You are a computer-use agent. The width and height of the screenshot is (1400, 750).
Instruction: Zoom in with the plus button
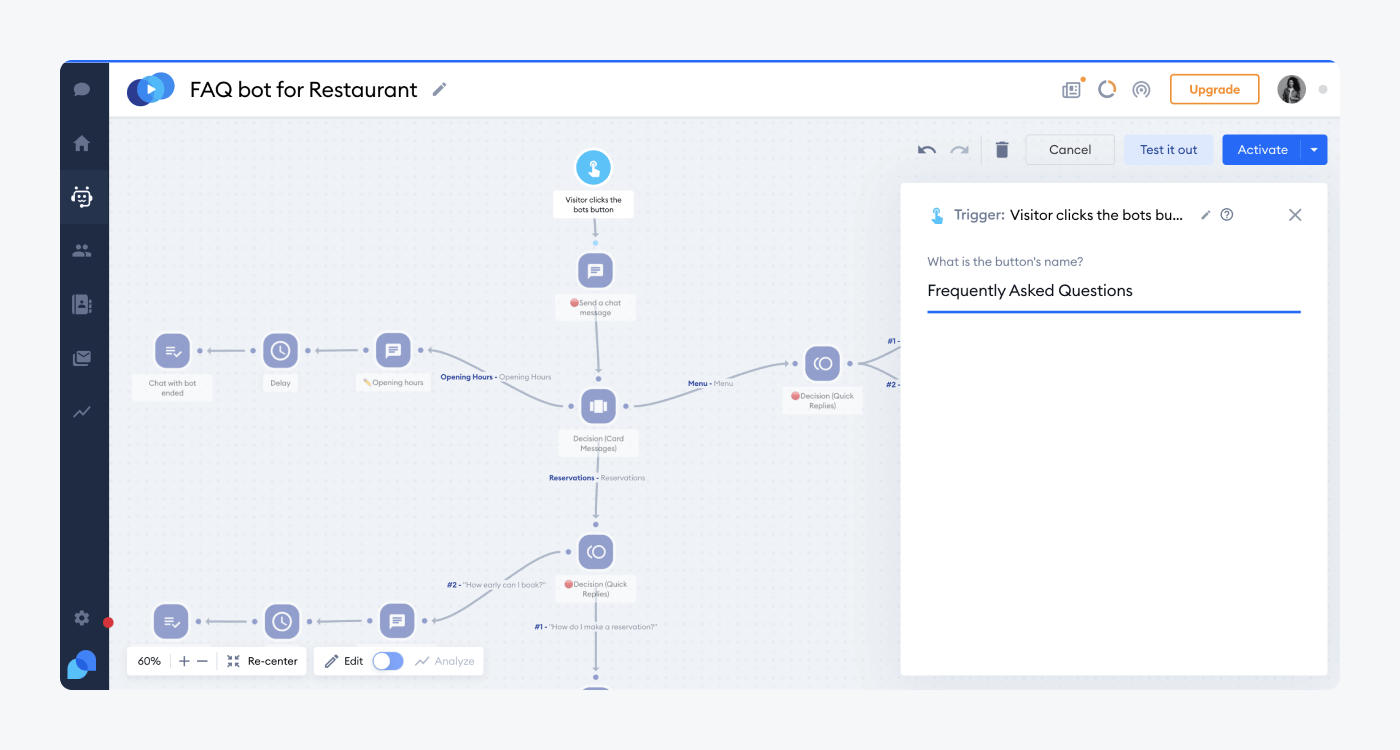pos(184,661)
